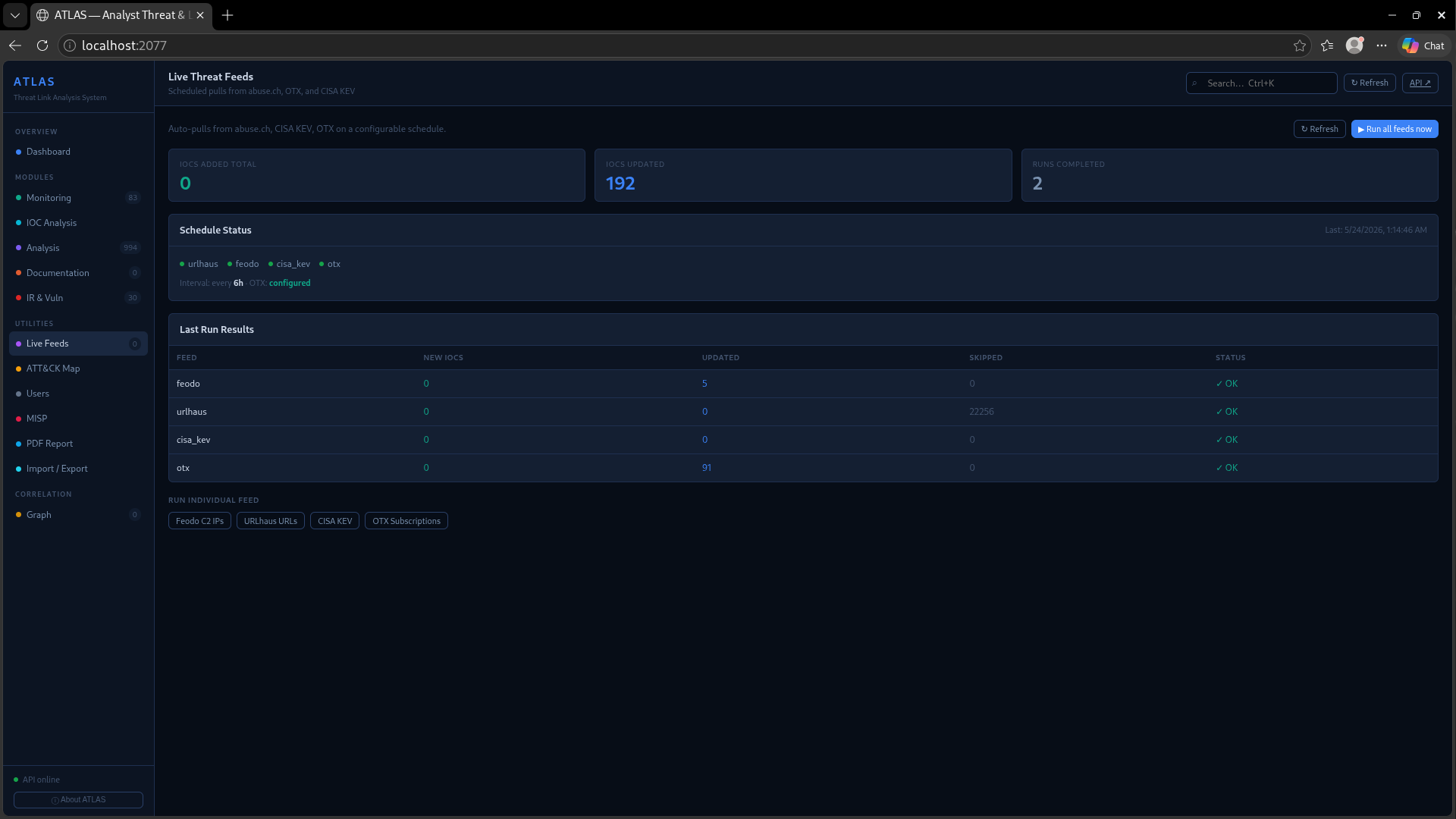Select the urlhaus row in results
The image size is (1456, 819).
pyautogui.click(x=803, y=412)
